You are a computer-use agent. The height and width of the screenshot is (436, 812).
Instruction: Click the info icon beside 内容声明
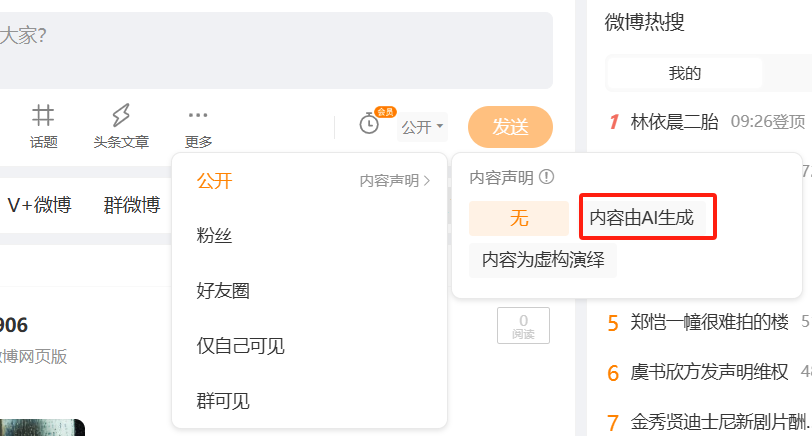click(x=546, y=177)
